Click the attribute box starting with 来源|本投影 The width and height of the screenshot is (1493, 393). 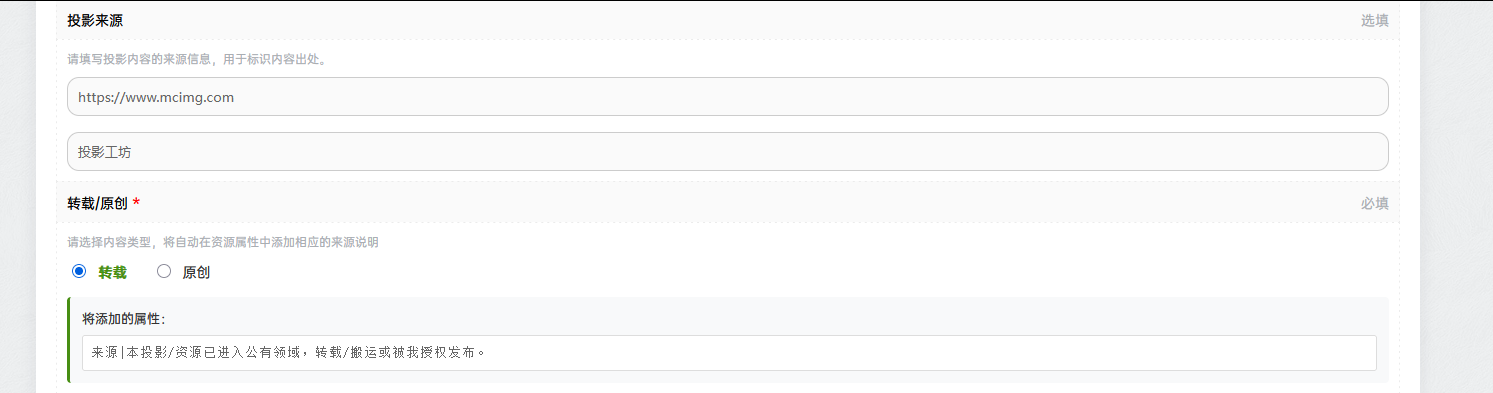729,353
